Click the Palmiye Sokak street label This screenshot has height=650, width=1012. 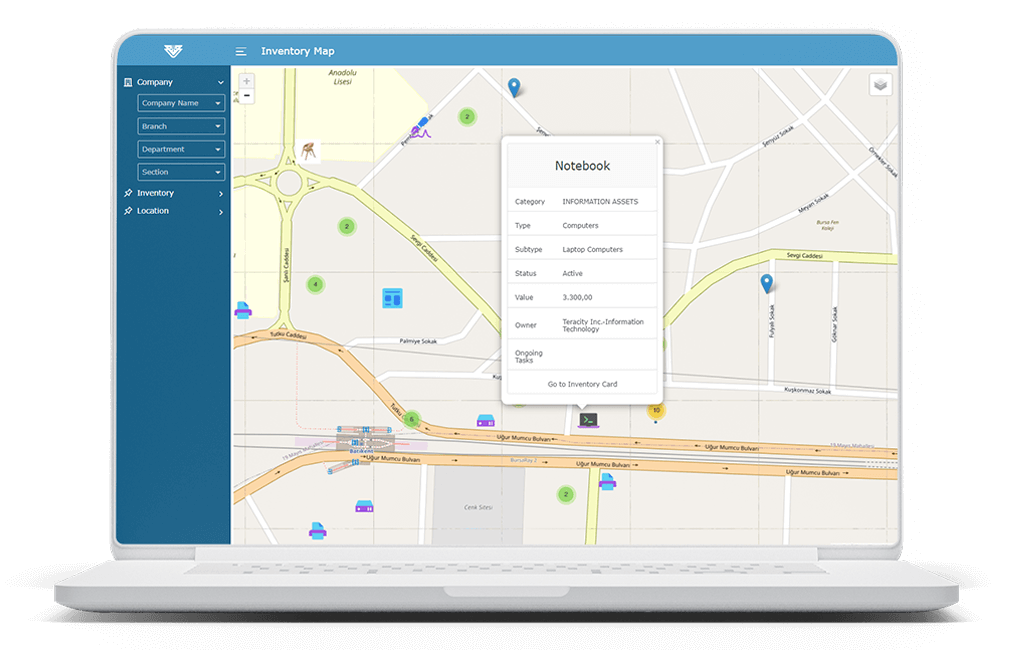pos(418,341)
